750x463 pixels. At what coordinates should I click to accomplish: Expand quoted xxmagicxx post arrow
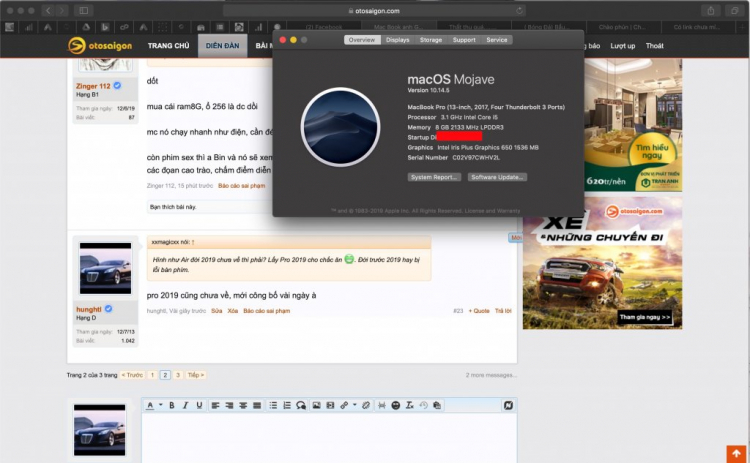coord(193,243)
